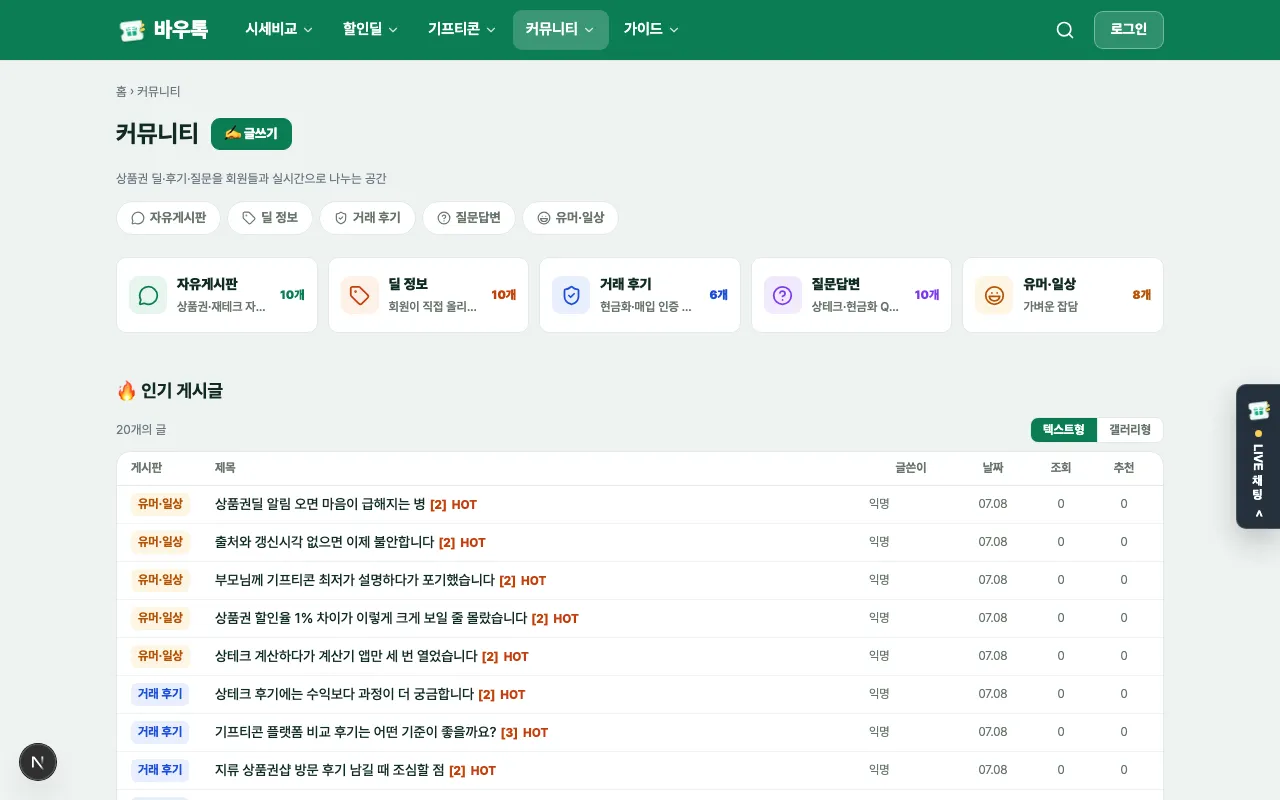
Task: Open post 상품권딜 알림 오면 마음이 급해지는 병
Action: click(320, 504)
